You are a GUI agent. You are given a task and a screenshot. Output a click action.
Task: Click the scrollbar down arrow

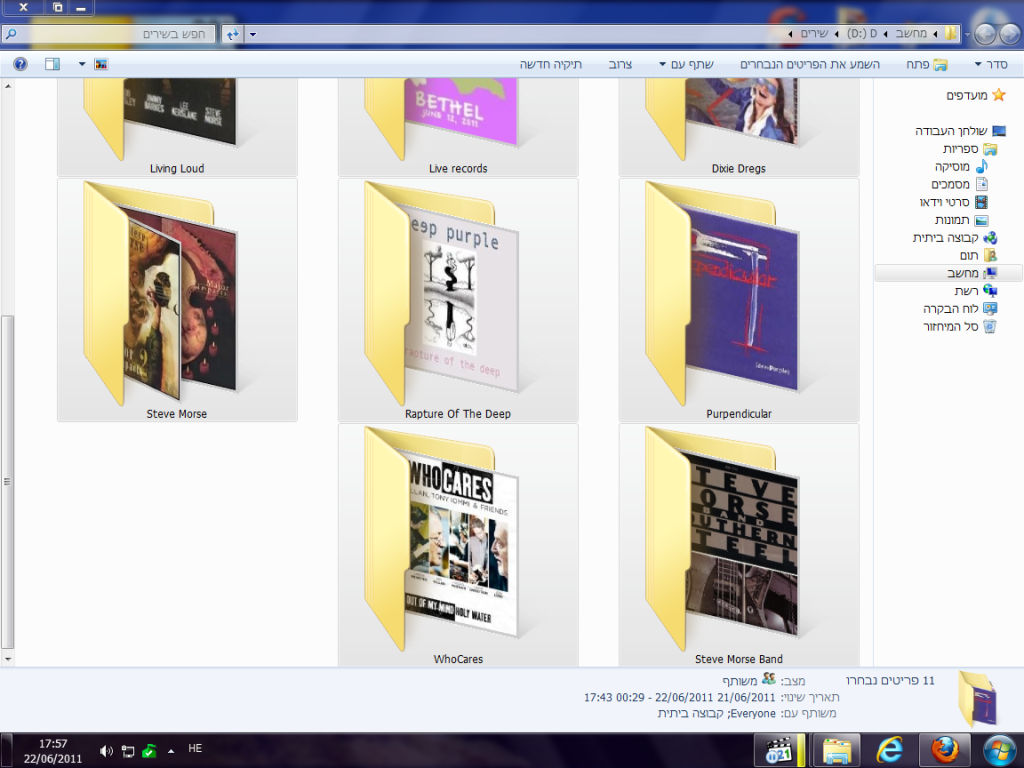point(8,660)
